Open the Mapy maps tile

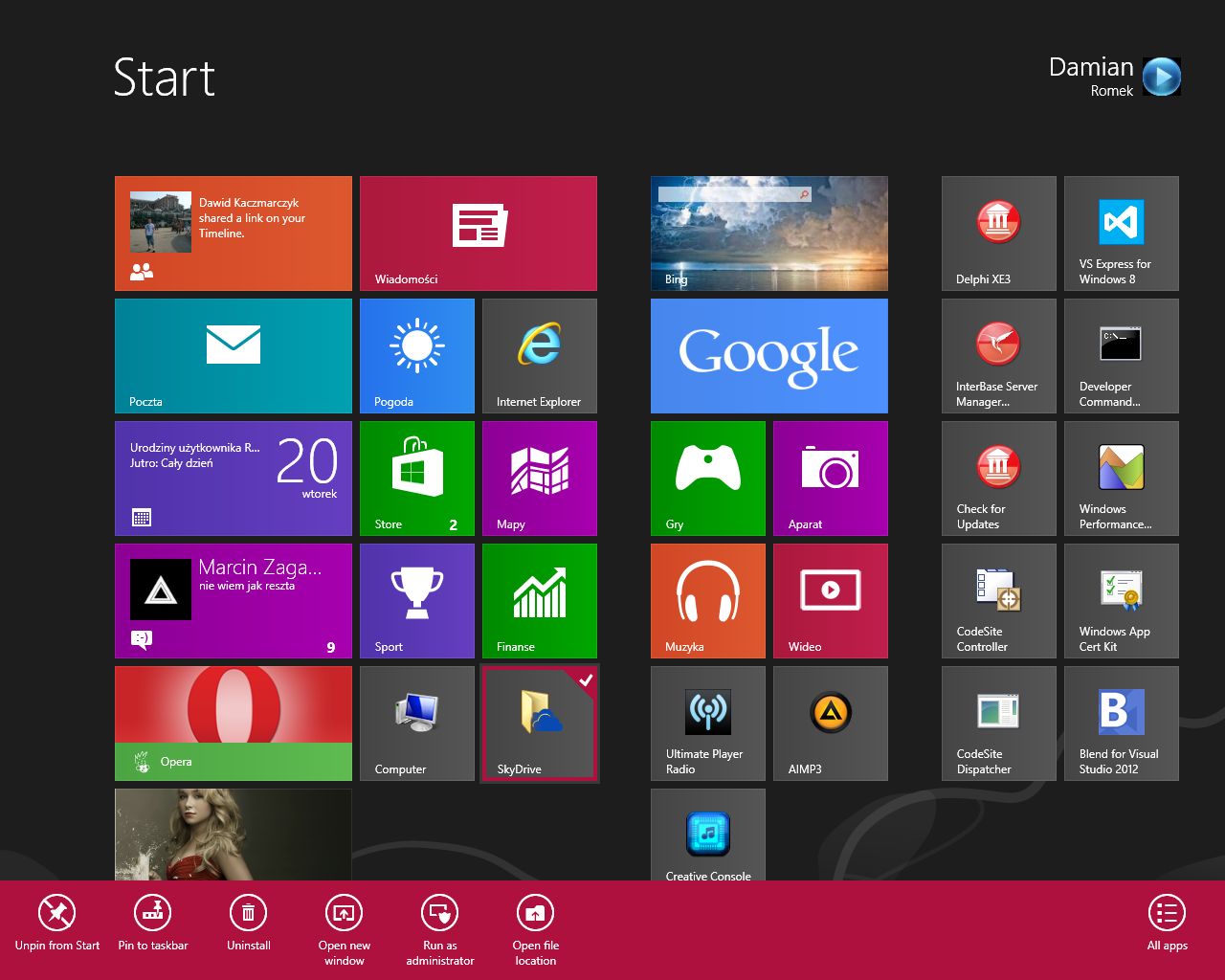pyautogui.click(x=540, y=479)
